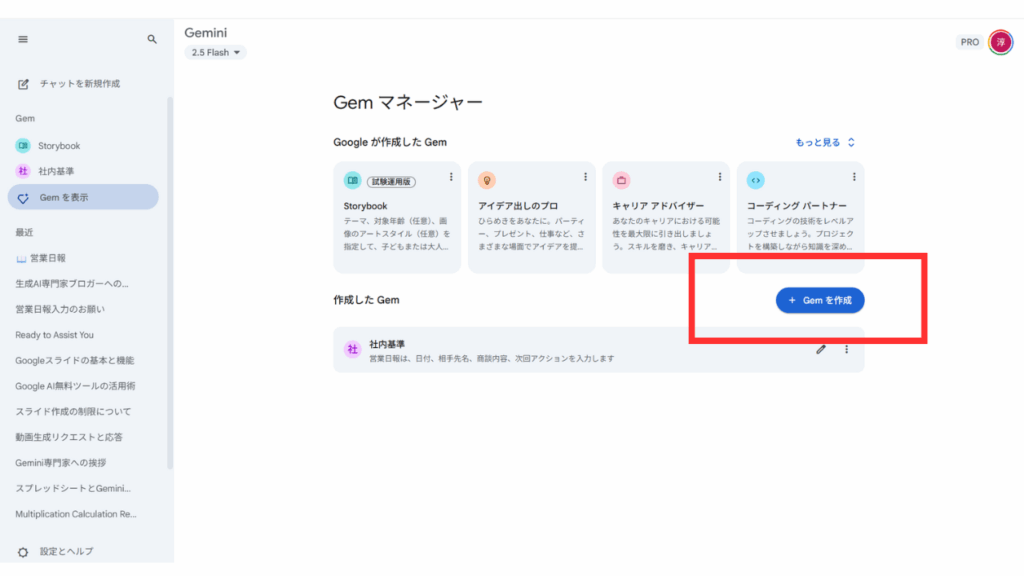Click the Storybook Gem icon in sidebar
The image size is (1024, 576).
[x=23, y=146]
